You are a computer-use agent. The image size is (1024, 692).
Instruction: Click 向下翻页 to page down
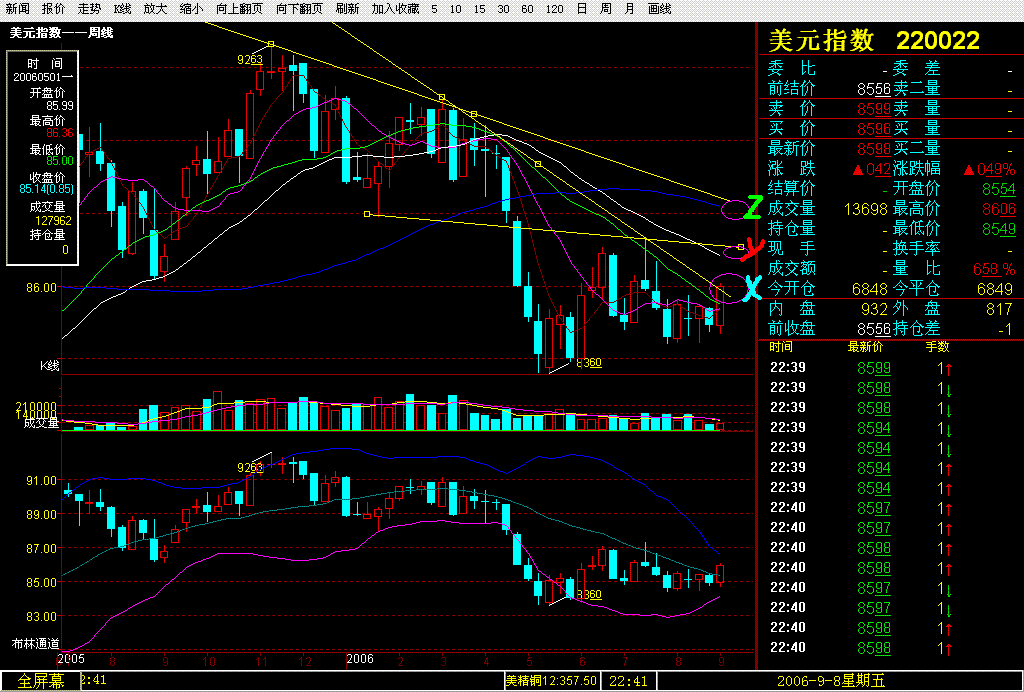[x=299, y=9]
